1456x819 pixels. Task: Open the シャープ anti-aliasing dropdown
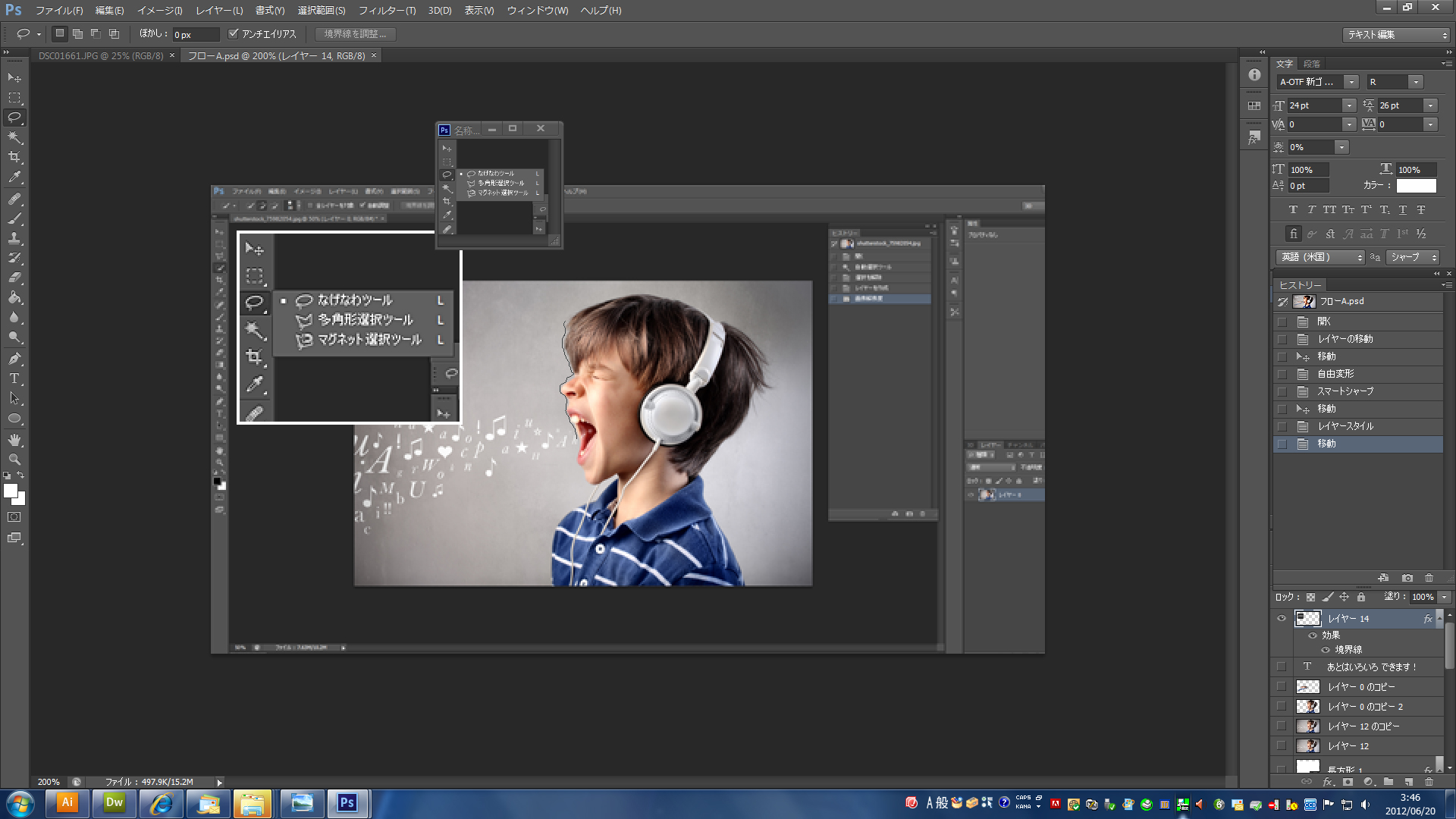click(x=1413, y=257)
